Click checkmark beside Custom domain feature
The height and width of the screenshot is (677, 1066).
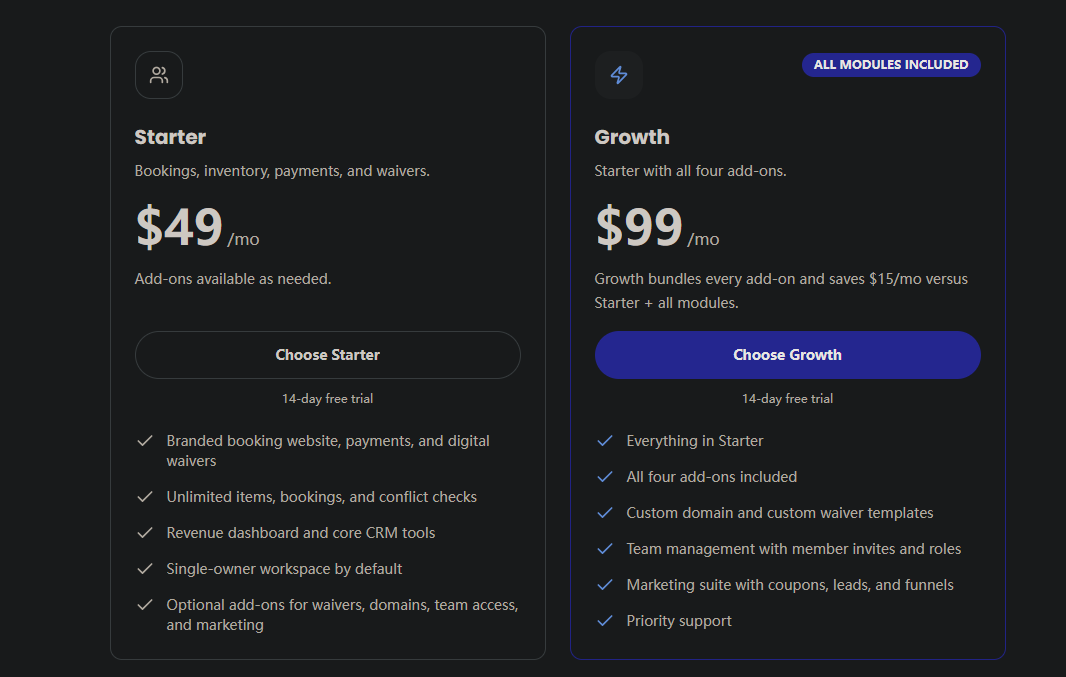[605, 513]
